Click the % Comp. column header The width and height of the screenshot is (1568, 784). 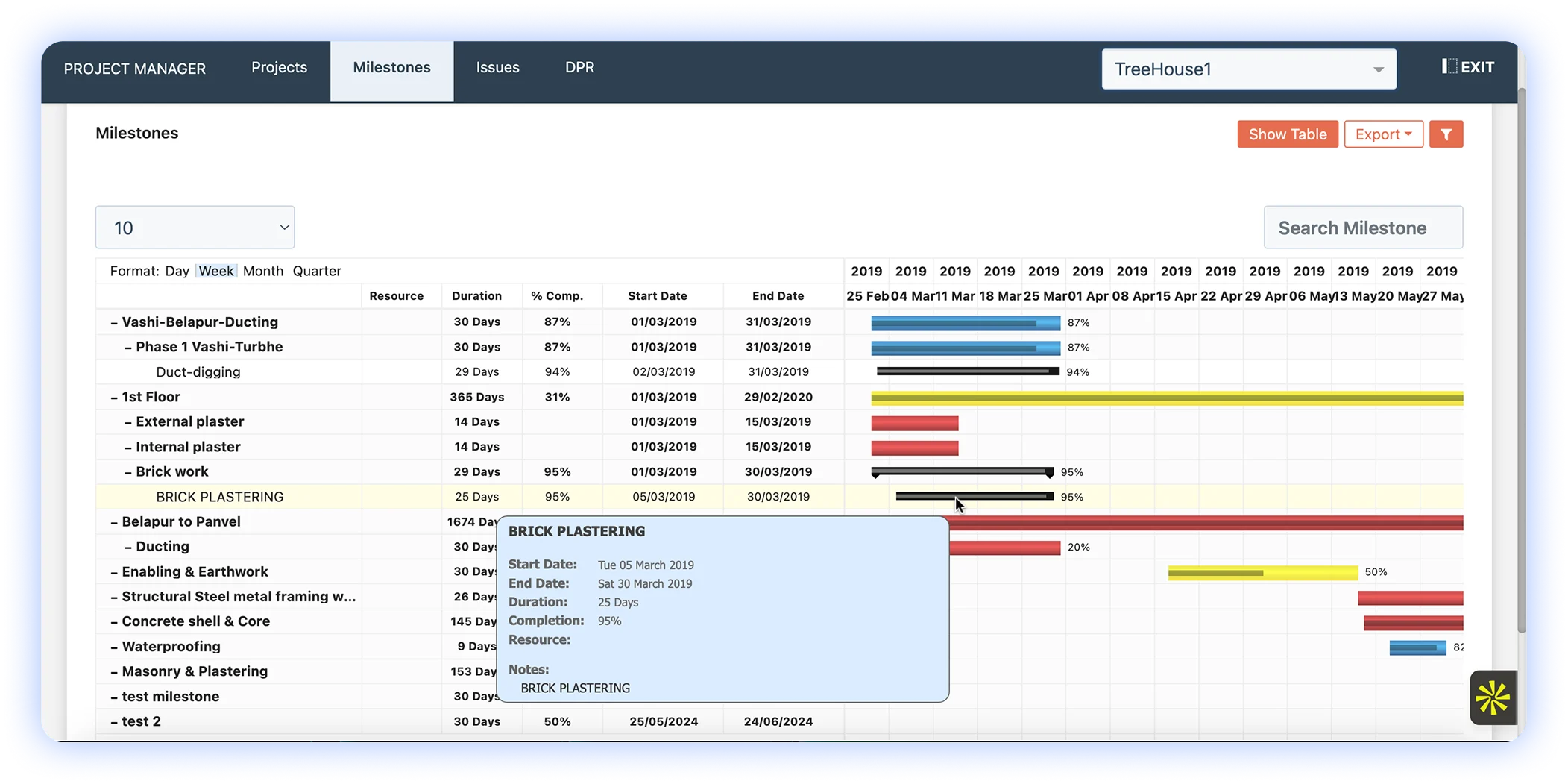(557, 296)
